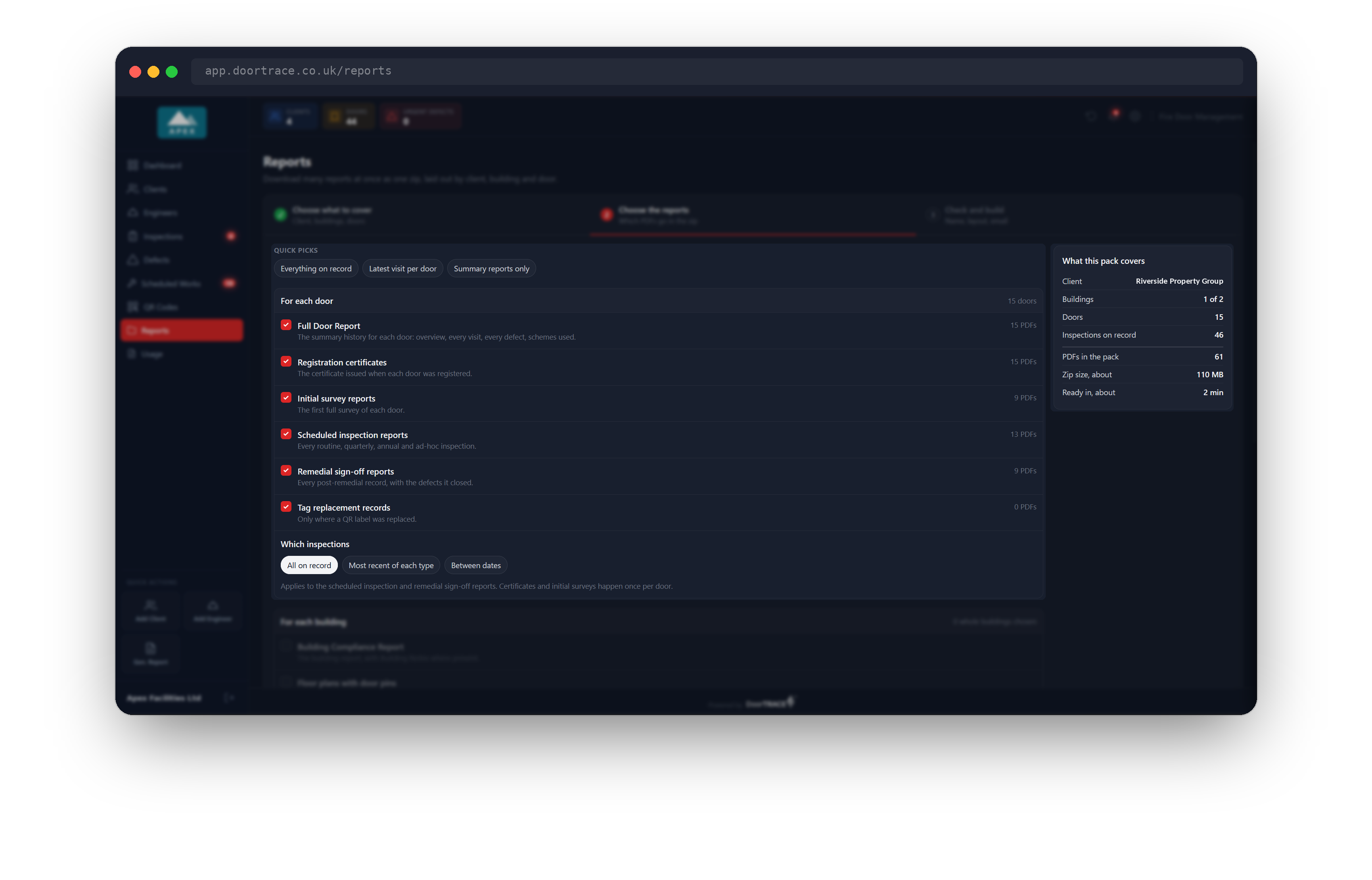The height and width of the screenshot is (880, 1372).
Task: Disable the Remedial sign-off reports checkbox
Action: coord(286,470)
